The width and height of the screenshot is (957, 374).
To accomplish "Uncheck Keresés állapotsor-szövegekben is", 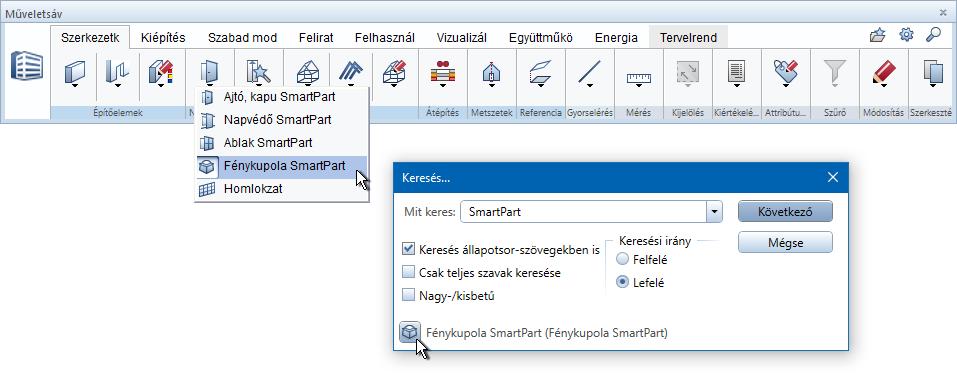I will coord(408,249).
